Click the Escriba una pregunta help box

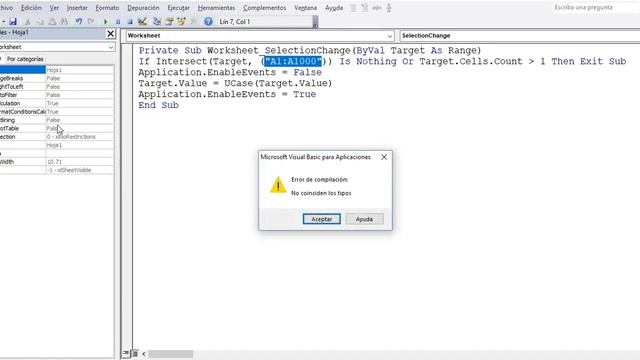pos(596,7)
